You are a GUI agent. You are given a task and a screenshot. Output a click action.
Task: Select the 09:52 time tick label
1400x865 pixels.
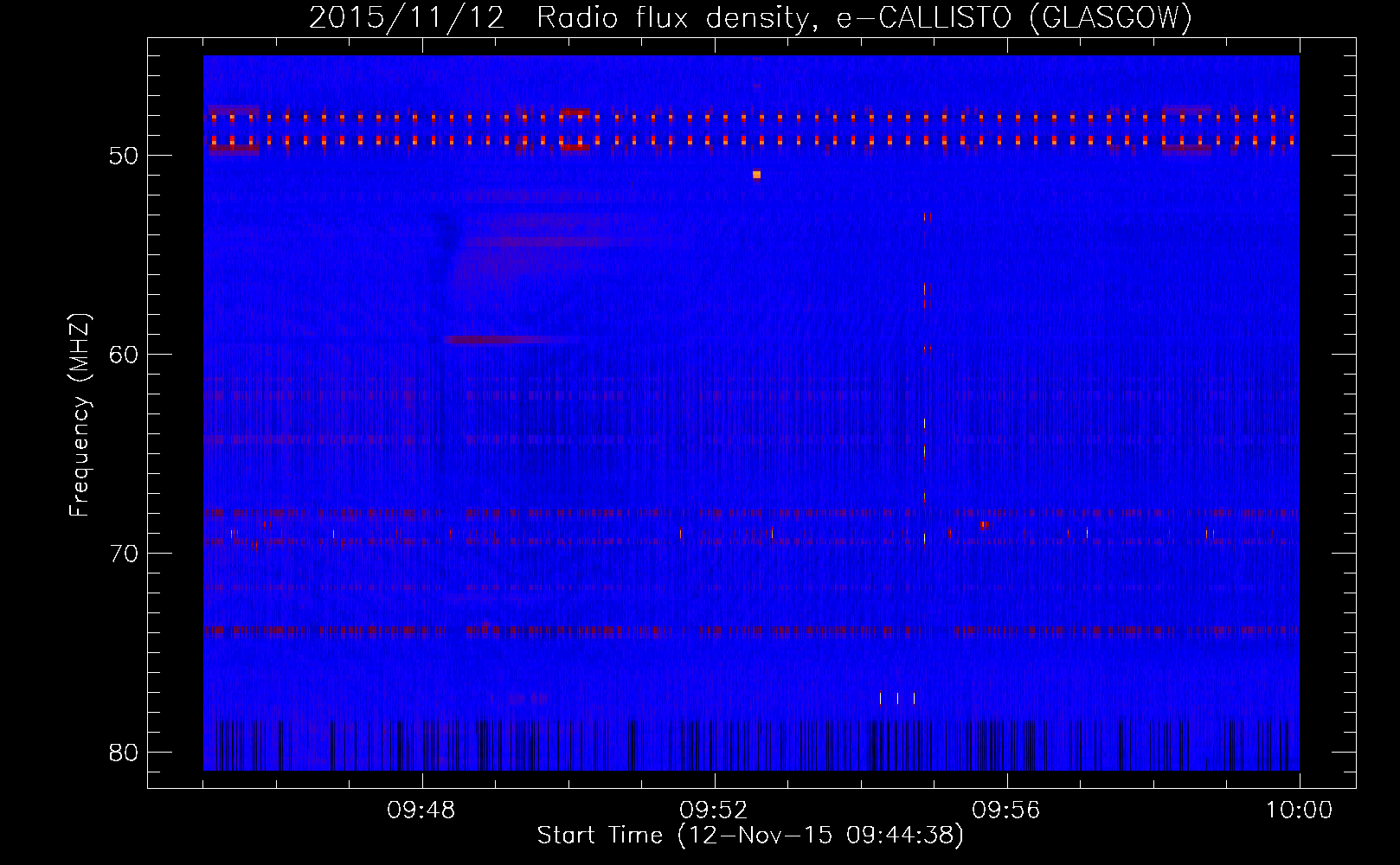715,811
